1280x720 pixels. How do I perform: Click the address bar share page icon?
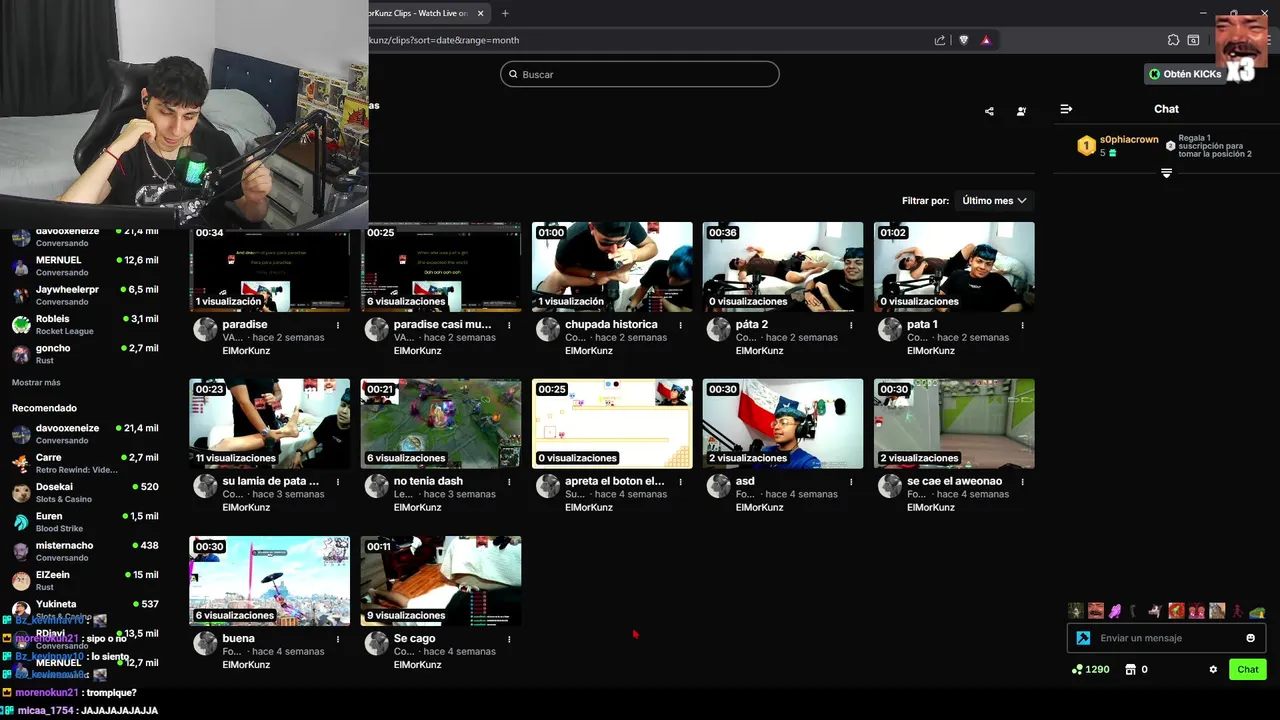[x=940, y=40]
